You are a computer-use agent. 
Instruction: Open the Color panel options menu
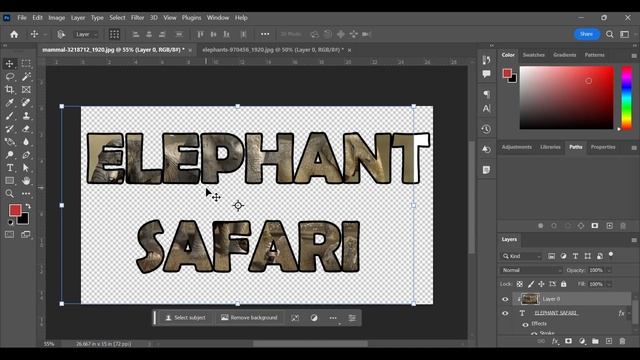click(x=634, y=56)
